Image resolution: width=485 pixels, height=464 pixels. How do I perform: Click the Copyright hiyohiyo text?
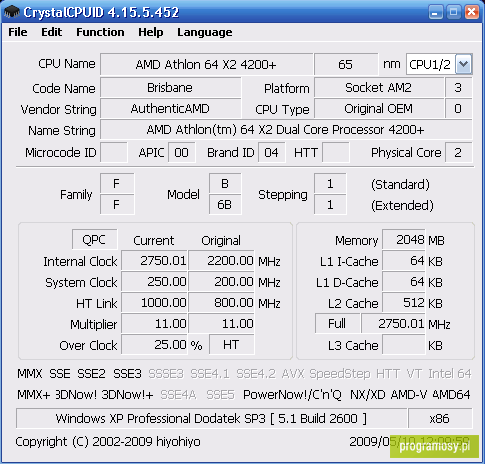(x=108, y=442)
